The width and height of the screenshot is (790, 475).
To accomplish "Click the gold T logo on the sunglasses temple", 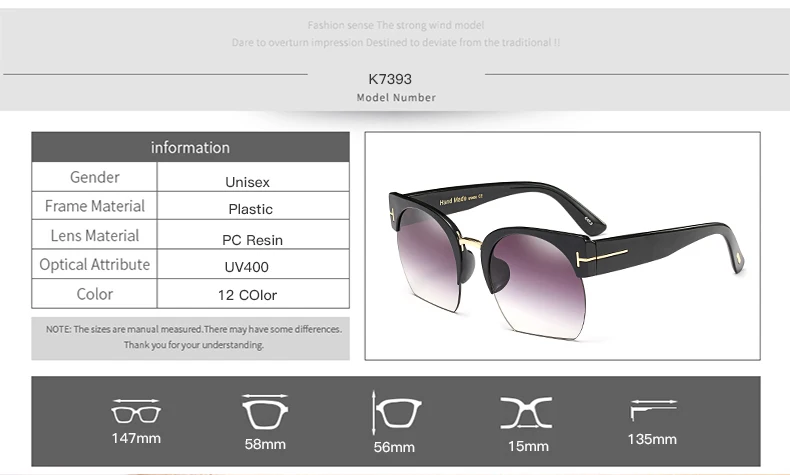I will pyautogui.click(x=602, y=256).
